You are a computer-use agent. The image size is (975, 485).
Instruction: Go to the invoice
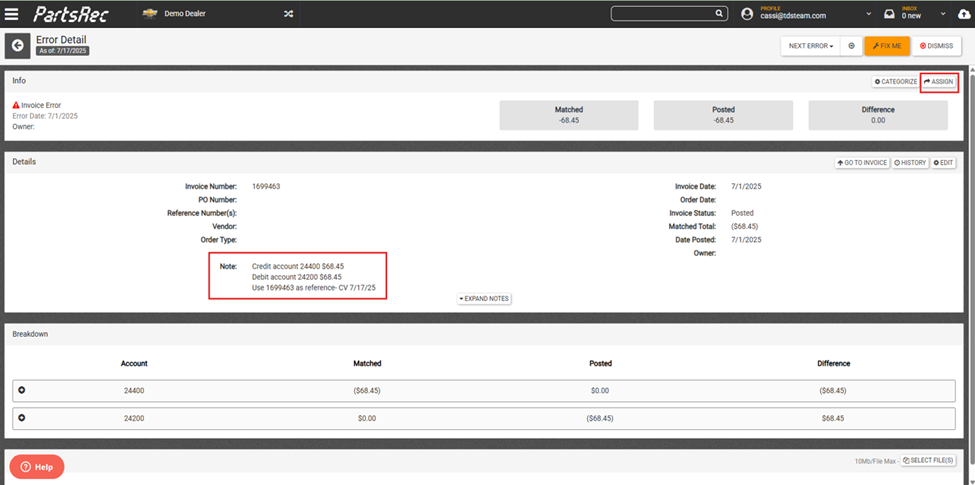point(862,163)
